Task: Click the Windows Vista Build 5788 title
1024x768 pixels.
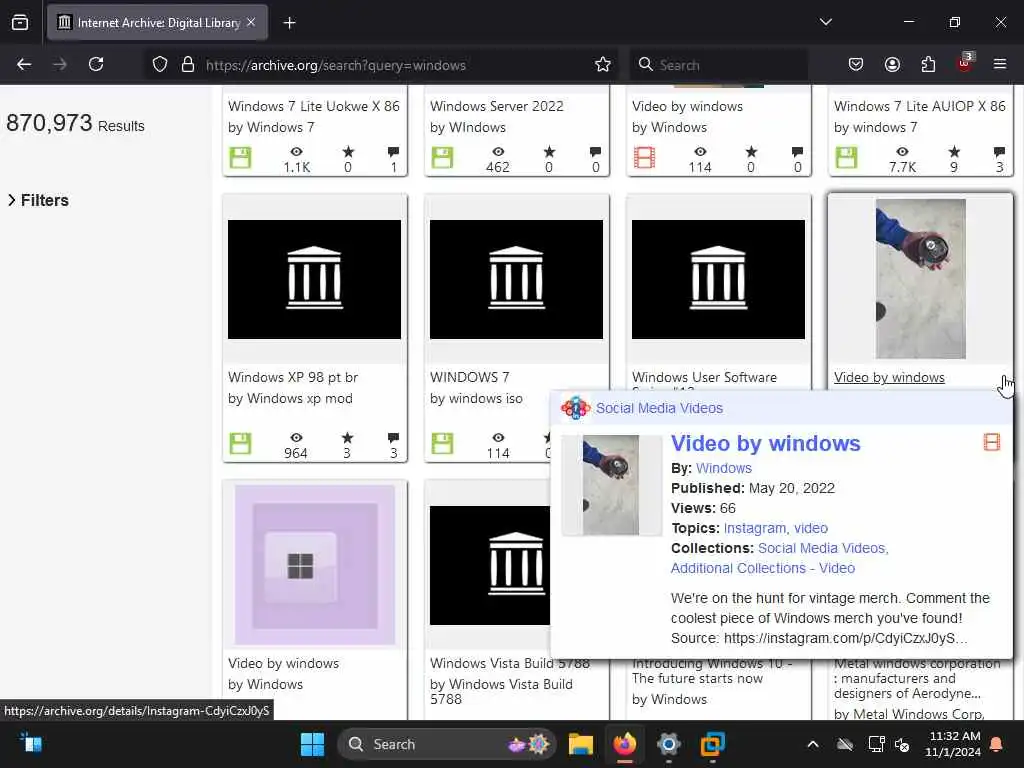Action: click(x=510, y=664)
